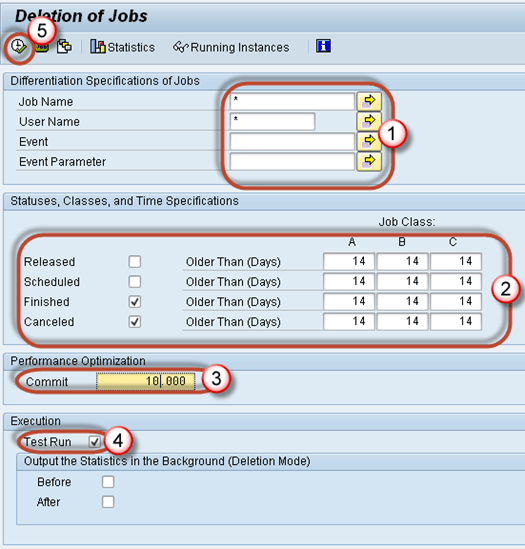
Task: Select Released days field for class A
Action: pos(349,261)
